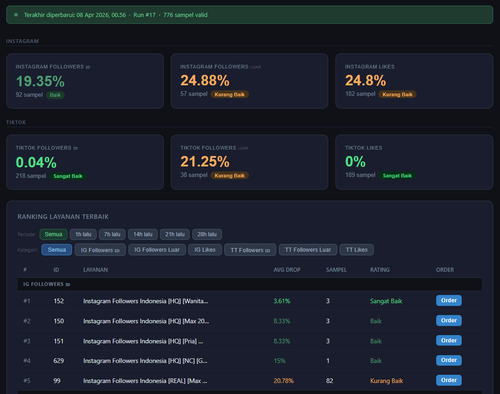Viewport: 500px width, 394px height.
Task: Filter category by IG Likes
Action: coord(205,250)
